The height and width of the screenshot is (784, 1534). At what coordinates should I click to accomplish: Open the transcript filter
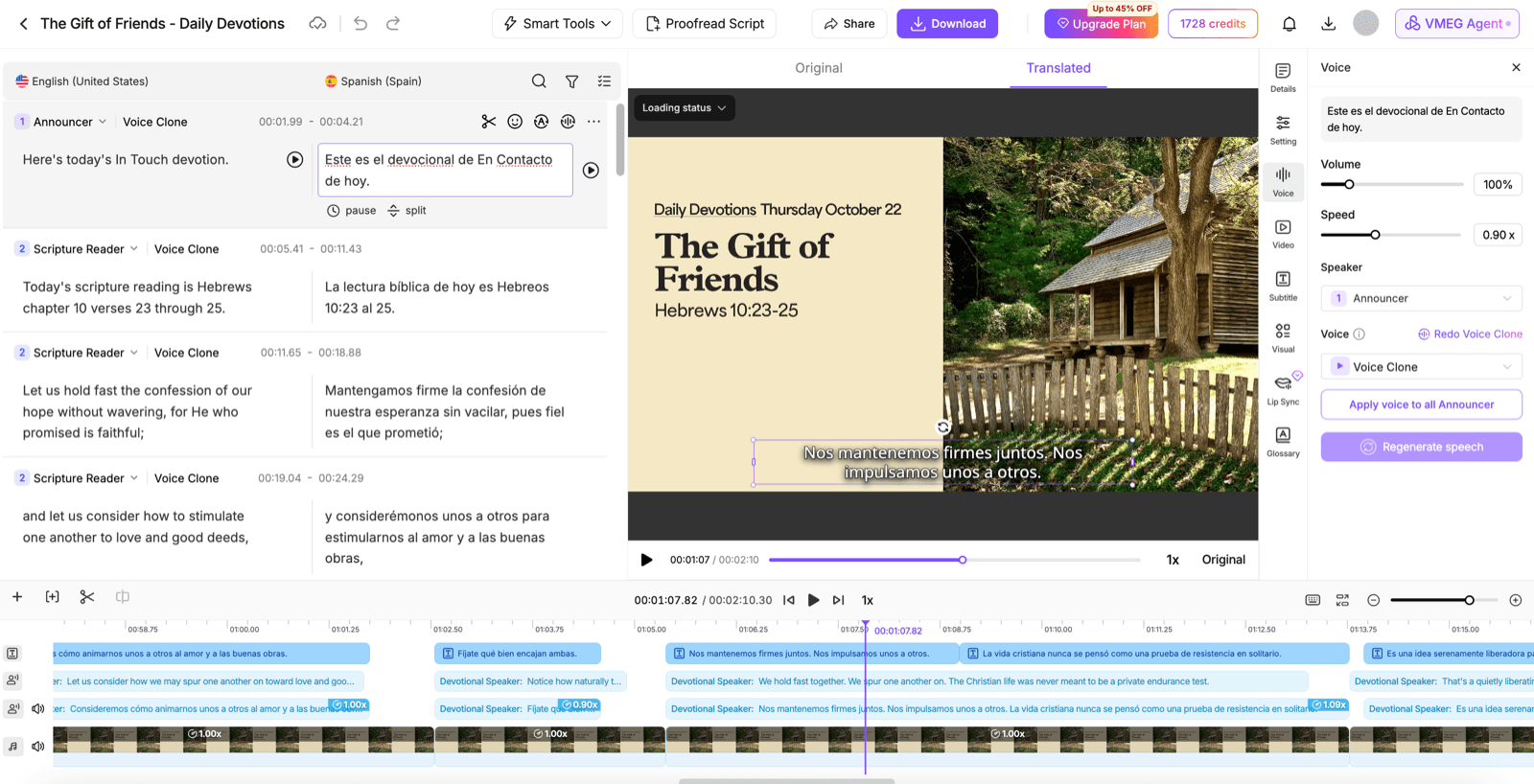[572, 81]
